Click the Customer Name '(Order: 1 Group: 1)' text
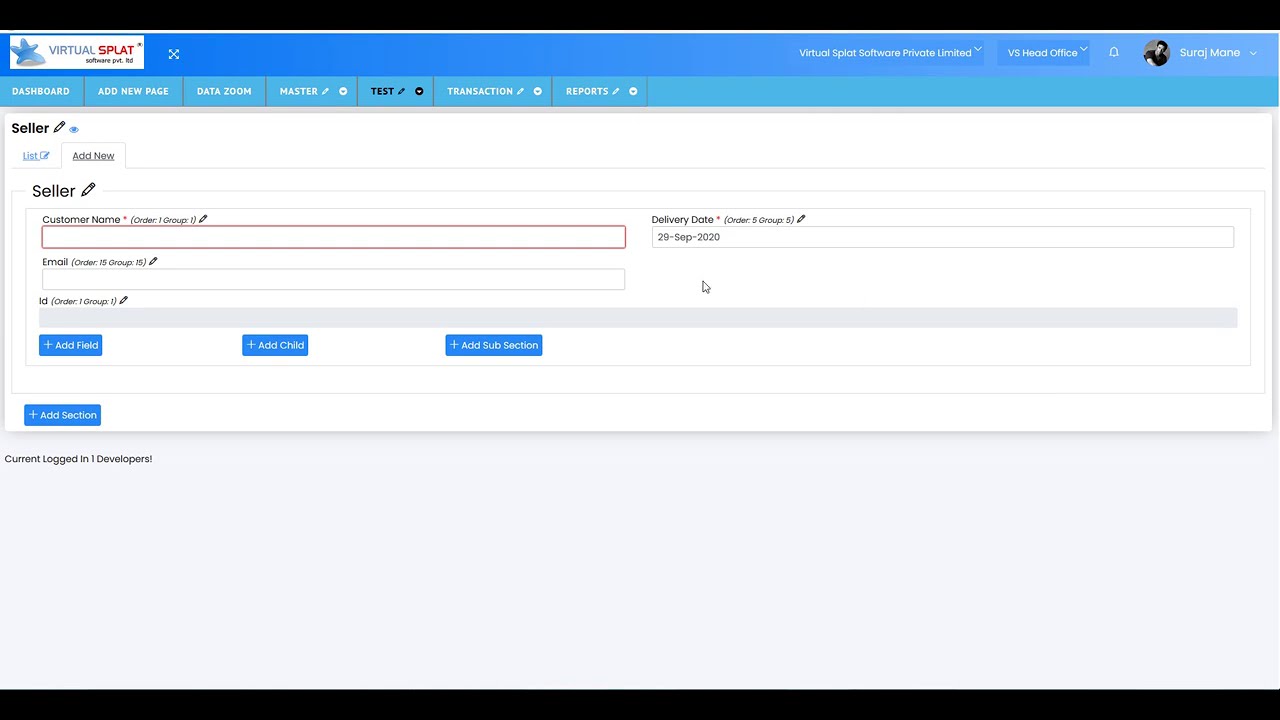1280x720 pixels. 163,220
